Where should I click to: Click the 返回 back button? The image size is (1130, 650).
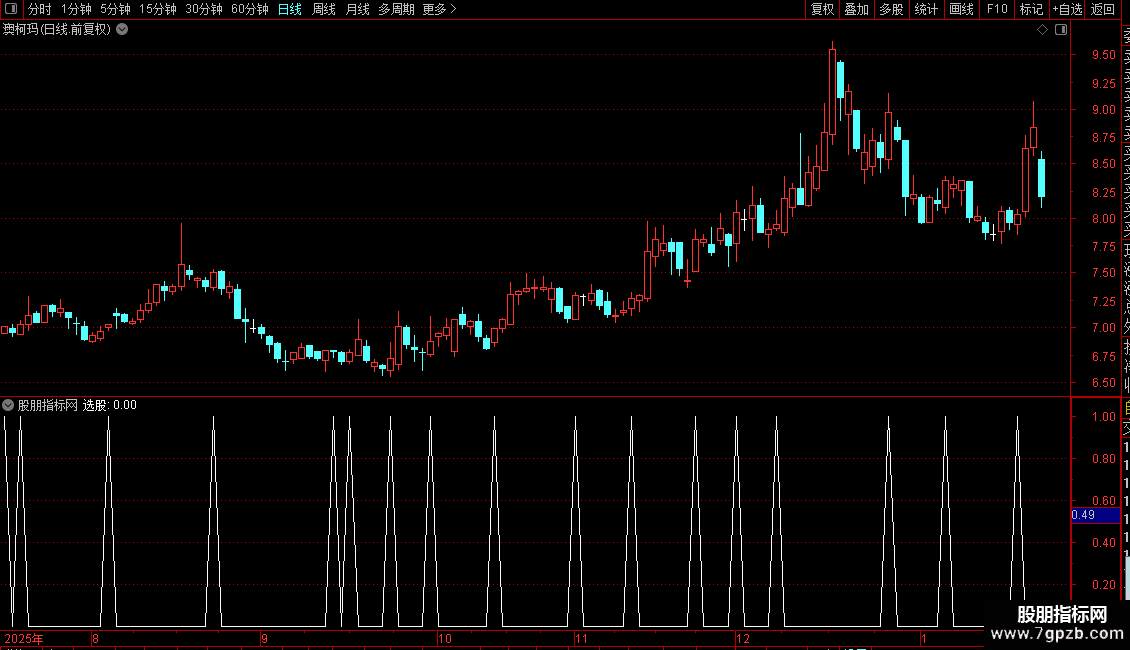coord(1103,9)
